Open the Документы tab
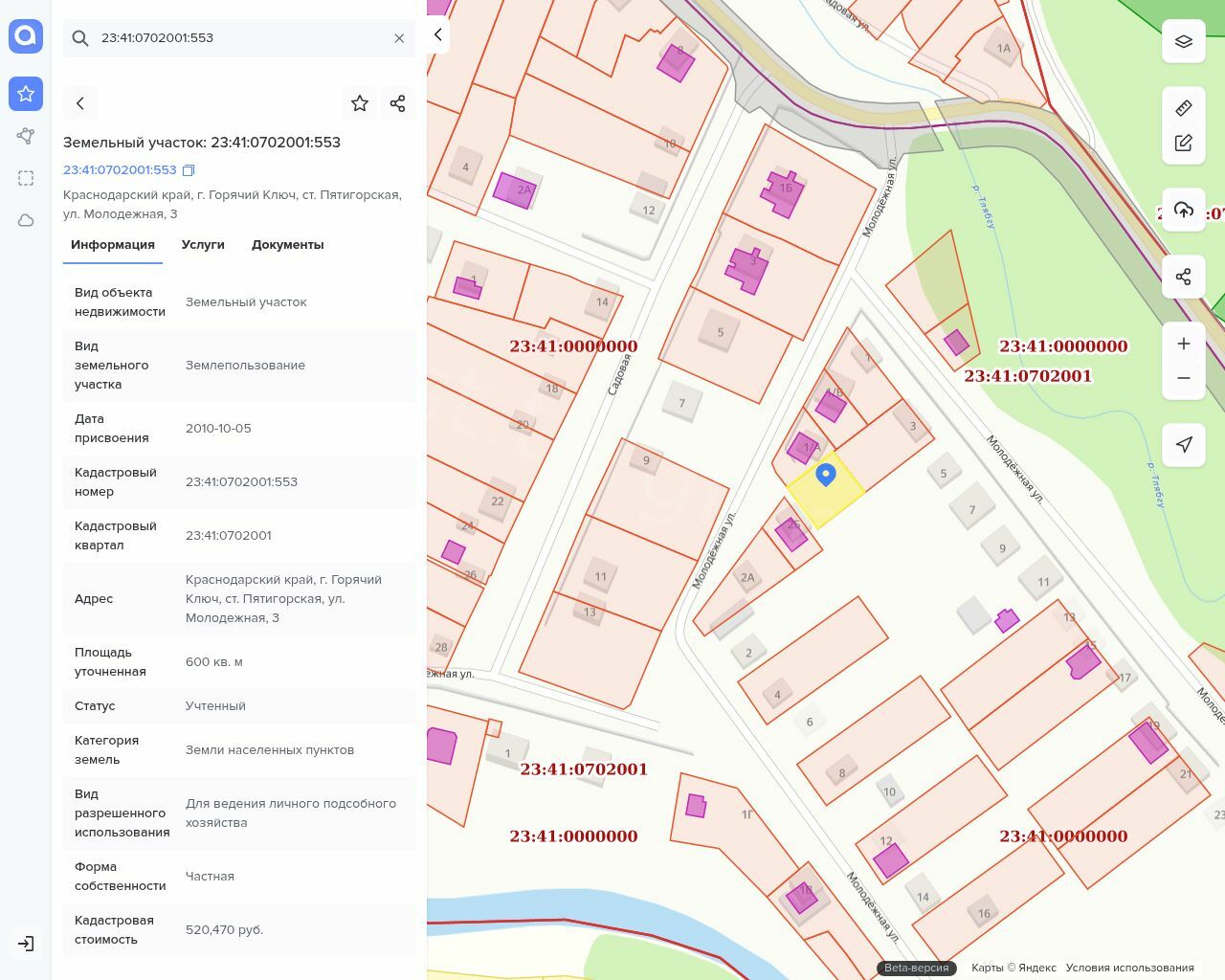The image size is (1225, 980). pos(287,245)
